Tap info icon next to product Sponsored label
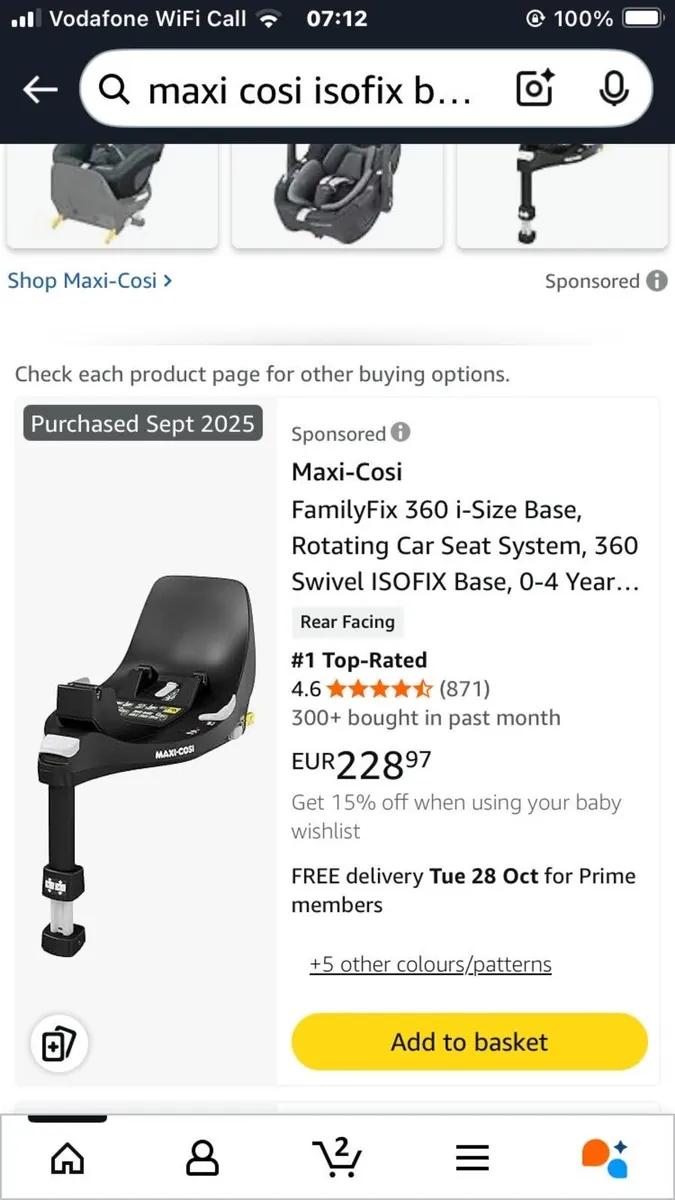675x1200 pixels. tap(400, 433)
